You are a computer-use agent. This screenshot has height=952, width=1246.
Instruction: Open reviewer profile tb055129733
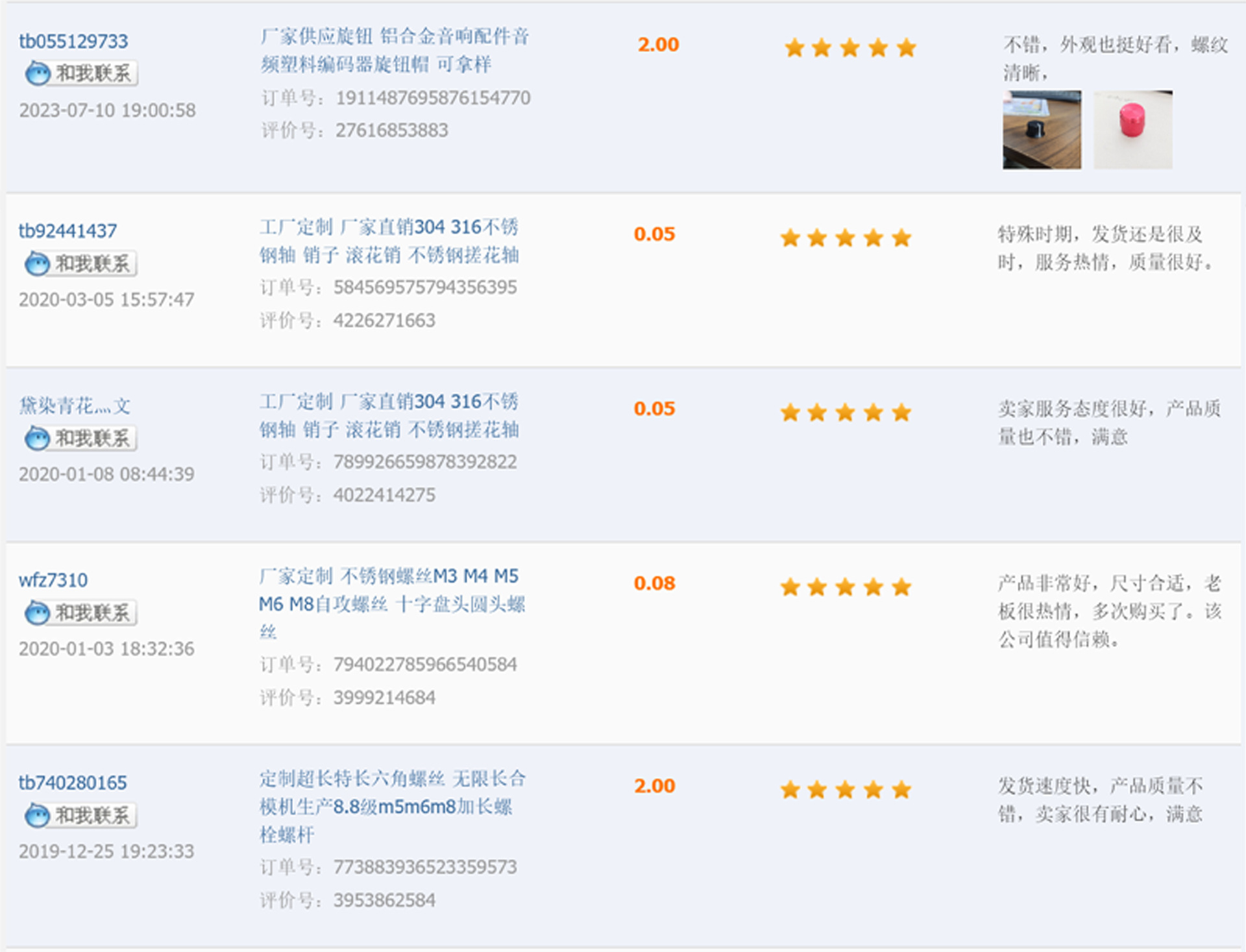click(73, 42)
